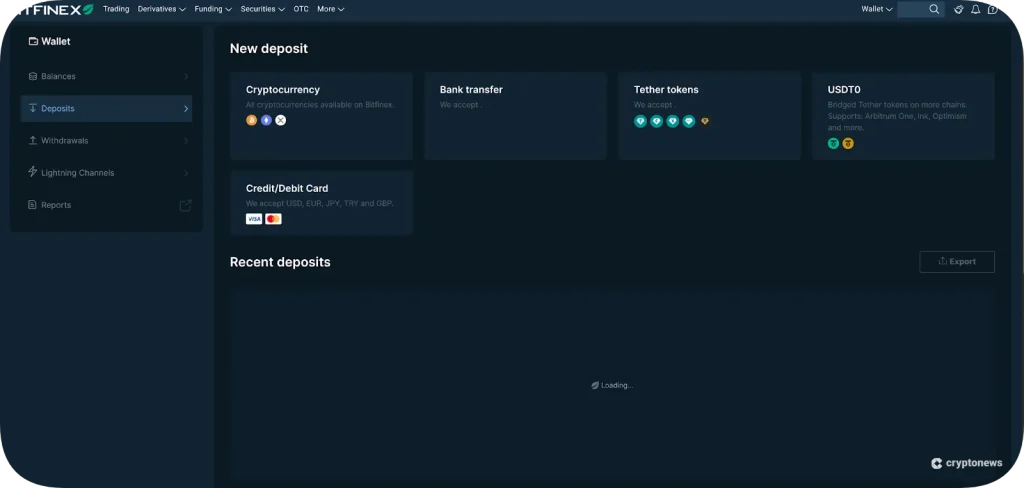Viewport: 1024px width, 488px height.
Task: Choose the Cryptocurrency deposit card
Action: pos(321,116)
